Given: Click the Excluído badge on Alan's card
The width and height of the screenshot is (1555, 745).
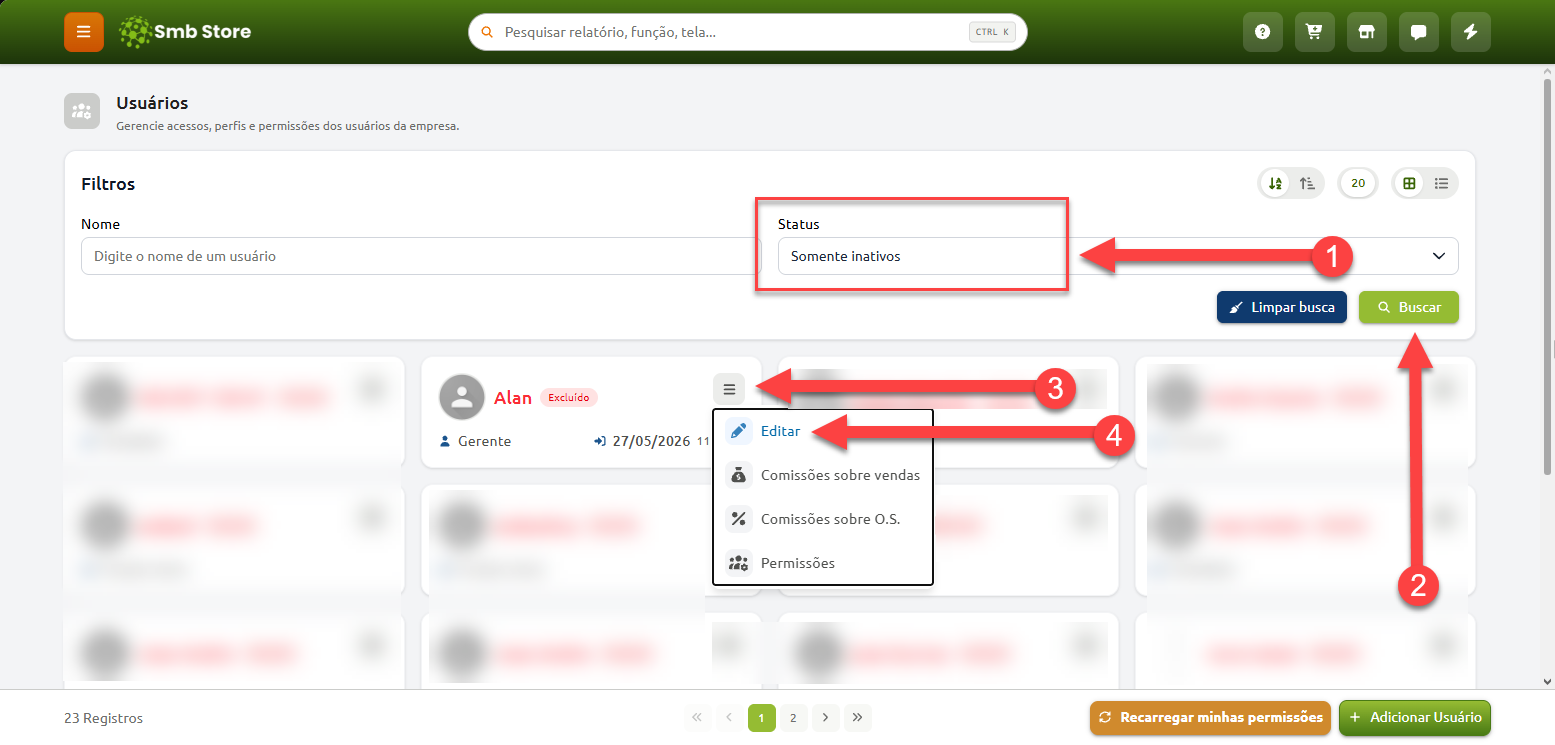Looking at the screenshot, I should pyautogui.click(x=569, y=398).
